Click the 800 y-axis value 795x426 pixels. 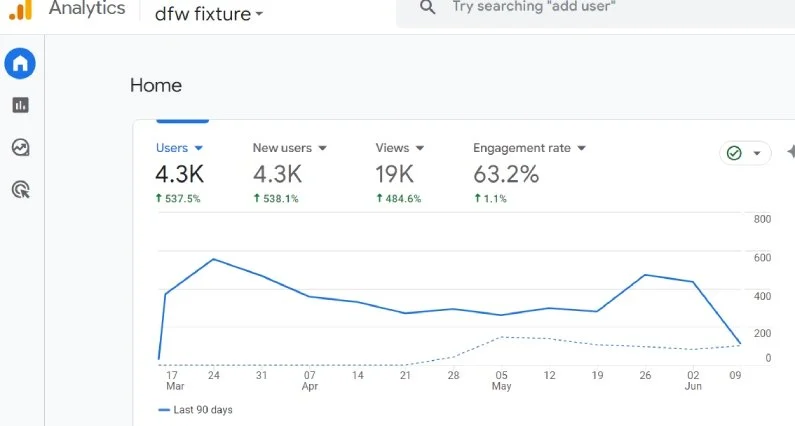(x=762, y=219)
